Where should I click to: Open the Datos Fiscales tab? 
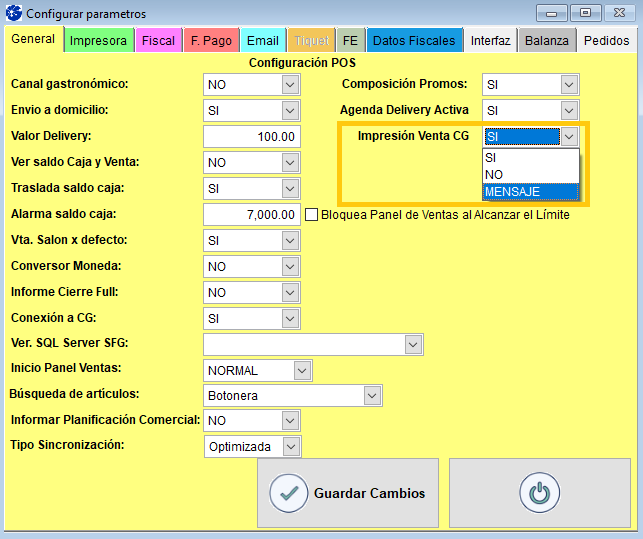click(414, 41)
